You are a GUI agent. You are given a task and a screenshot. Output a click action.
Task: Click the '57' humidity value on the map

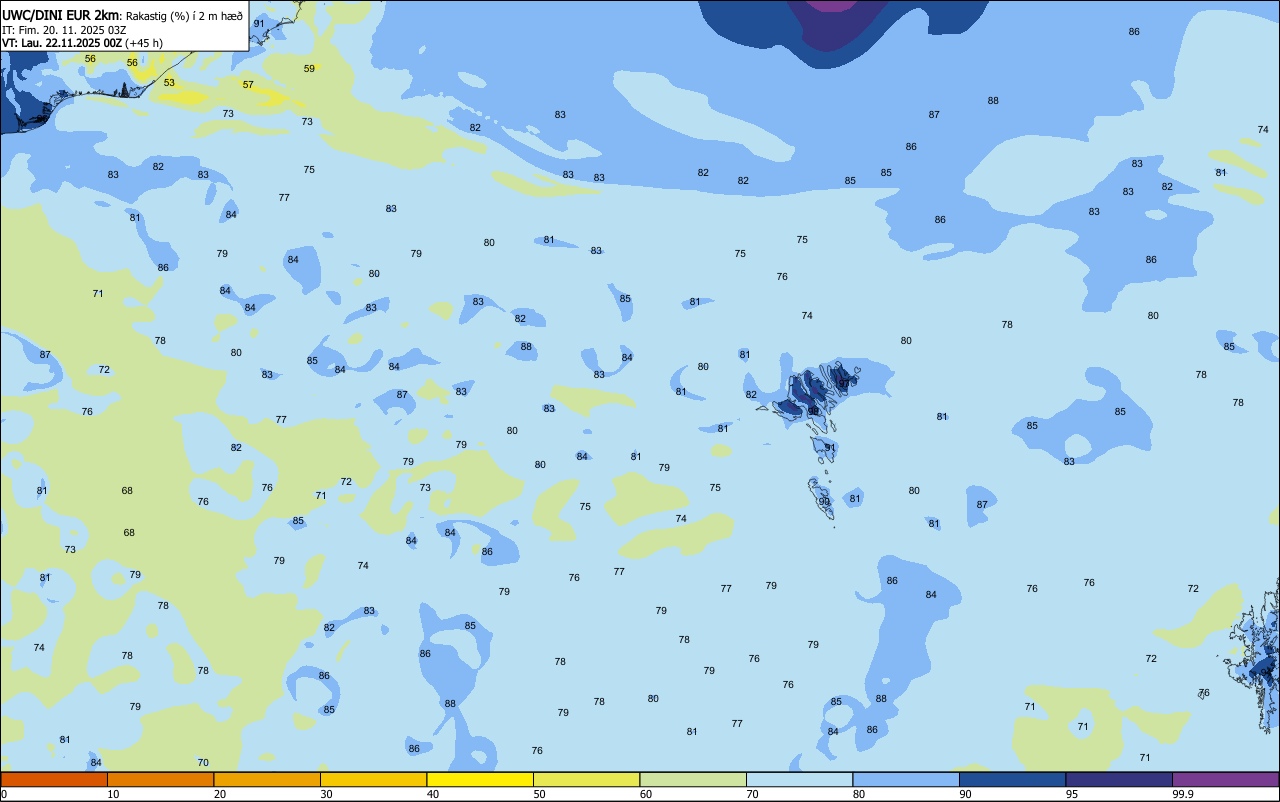coord(248,85)
